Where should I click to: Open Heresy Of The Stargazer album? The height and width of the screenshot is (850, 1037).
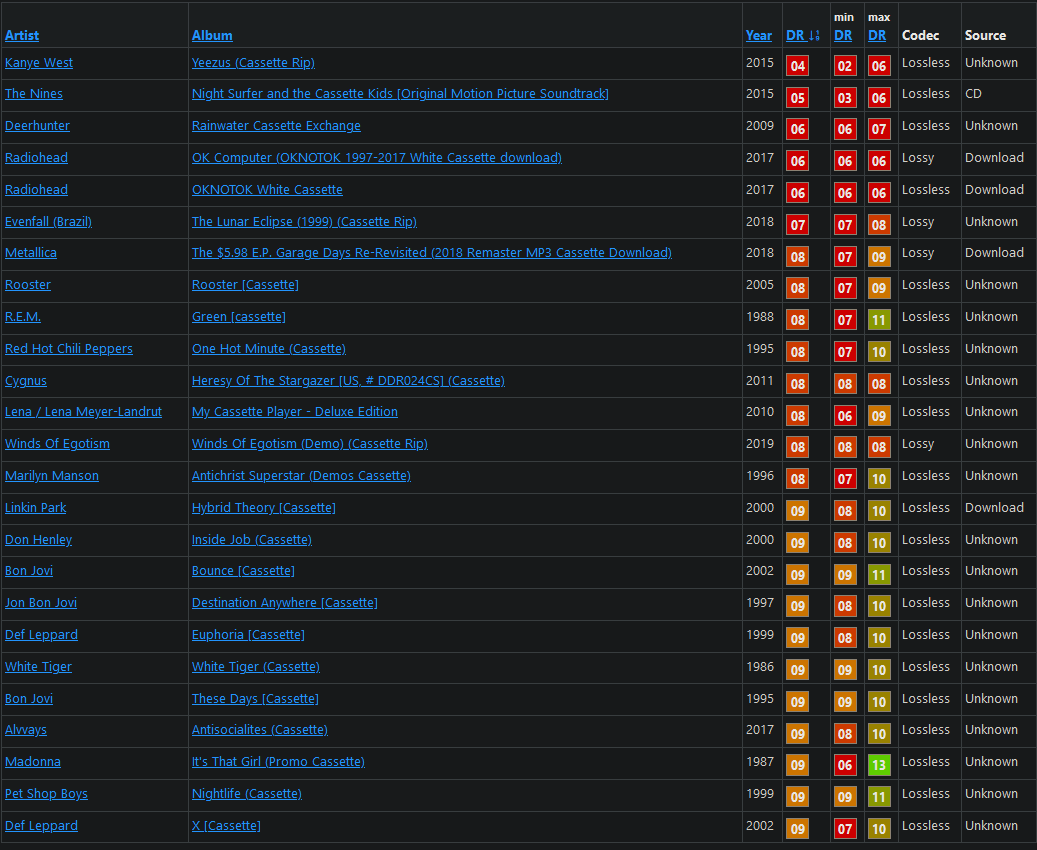348,381
